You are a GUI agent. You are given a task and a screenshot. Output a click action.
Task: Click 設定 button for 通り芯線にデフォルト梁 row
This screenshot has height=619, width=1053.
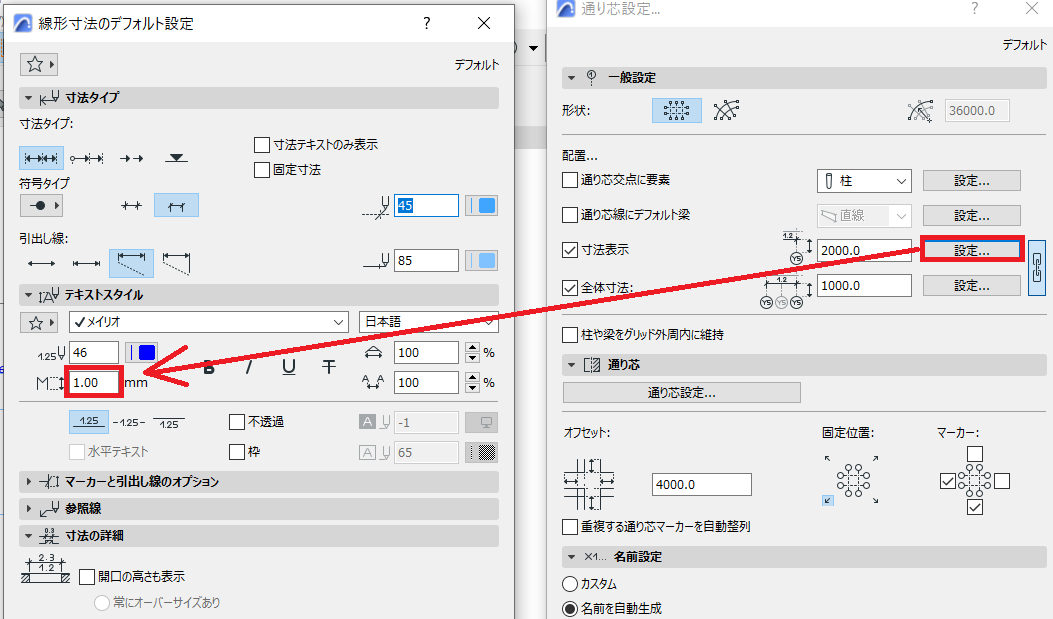(972, 216)
